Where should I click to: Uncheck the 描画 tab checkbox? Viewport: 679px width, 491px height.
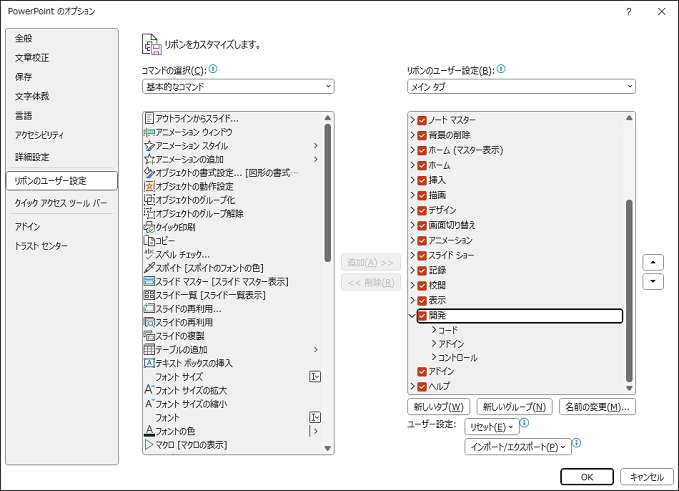coord(422,196)
